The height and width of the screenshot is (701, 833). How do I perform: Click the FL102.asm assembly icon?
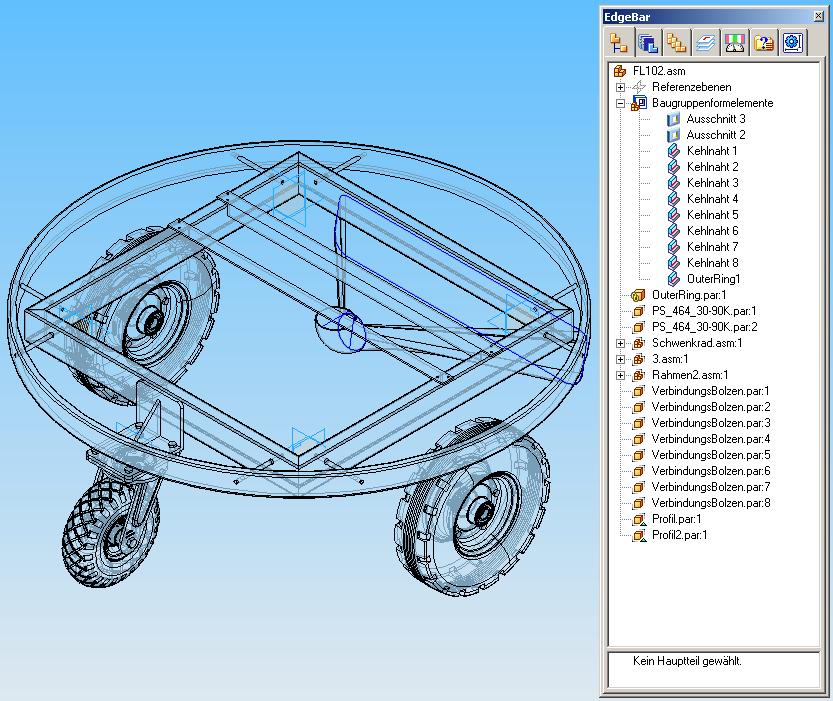pyautogui.click(x=620, y=71)
